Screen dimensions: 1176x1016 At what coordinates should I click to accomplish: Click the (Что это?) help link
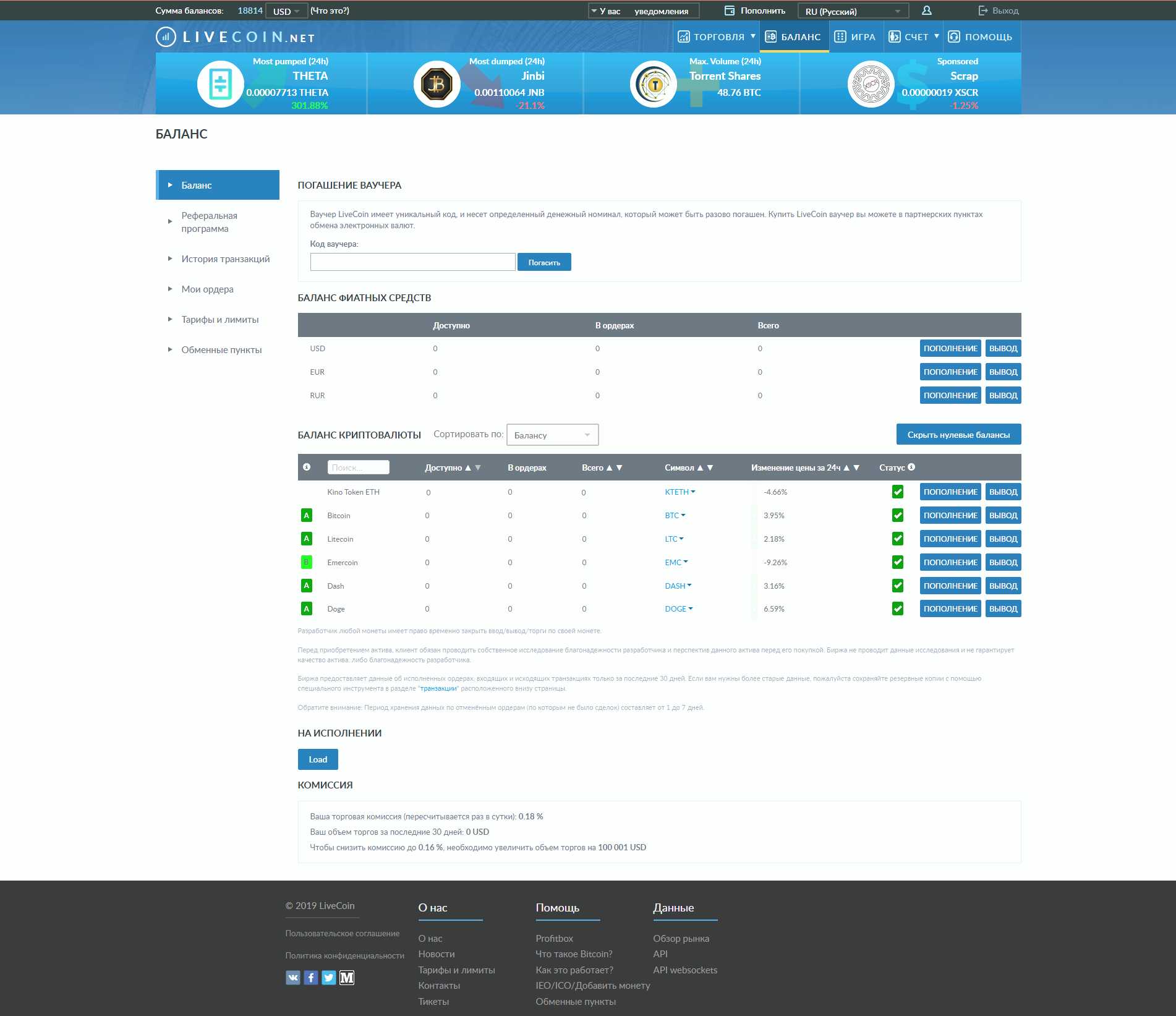pyautogui.click(x=330, y=11)
